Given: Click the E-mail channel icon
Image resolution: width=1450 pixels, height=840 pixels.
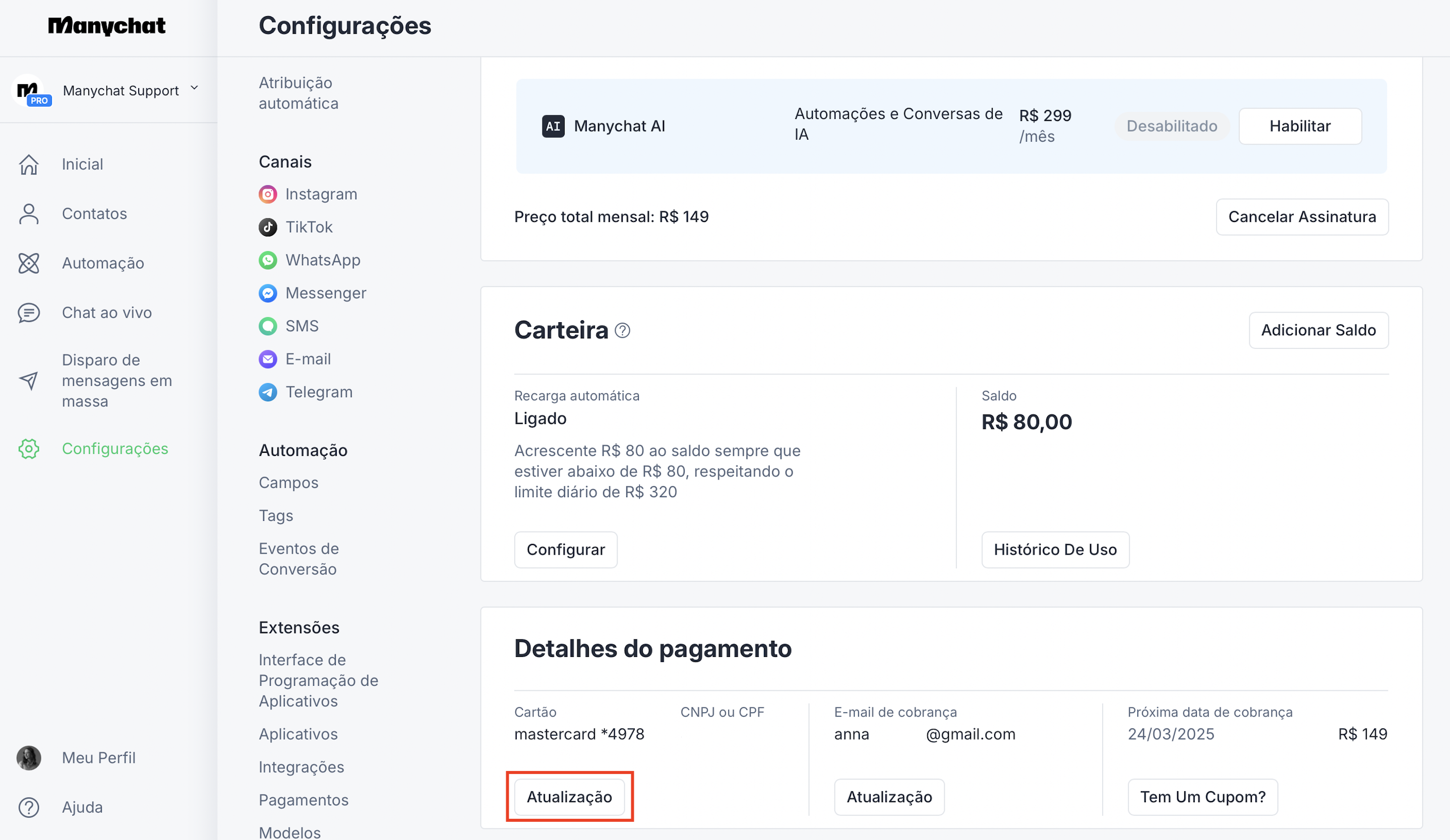Looking at the screenshot, I should coord(268,359).
